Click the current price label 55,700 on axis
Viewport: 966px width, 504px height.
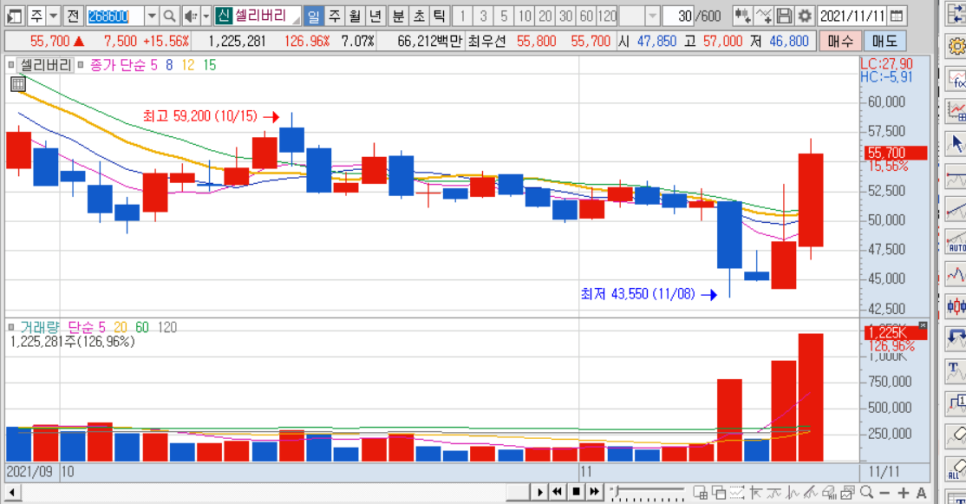click(896, 152)
